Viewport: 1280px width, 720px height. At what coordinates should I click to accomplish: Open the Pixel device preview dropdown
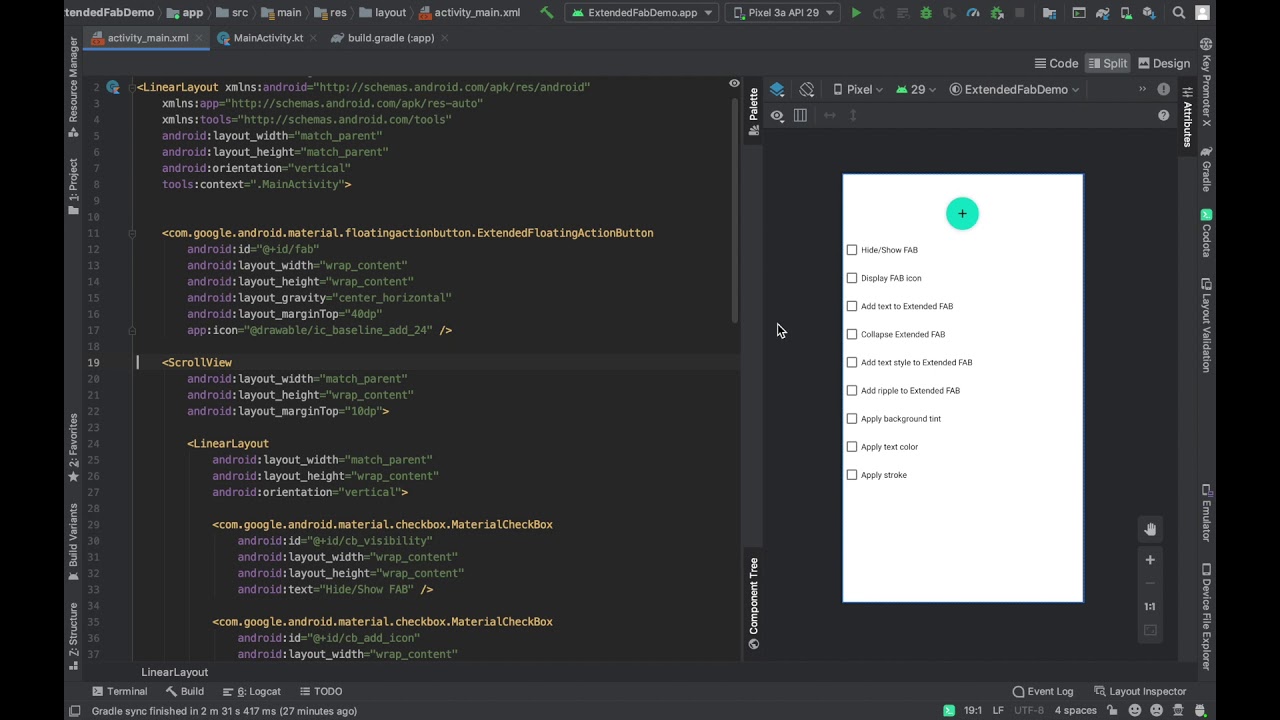click(x=858, y=89)
